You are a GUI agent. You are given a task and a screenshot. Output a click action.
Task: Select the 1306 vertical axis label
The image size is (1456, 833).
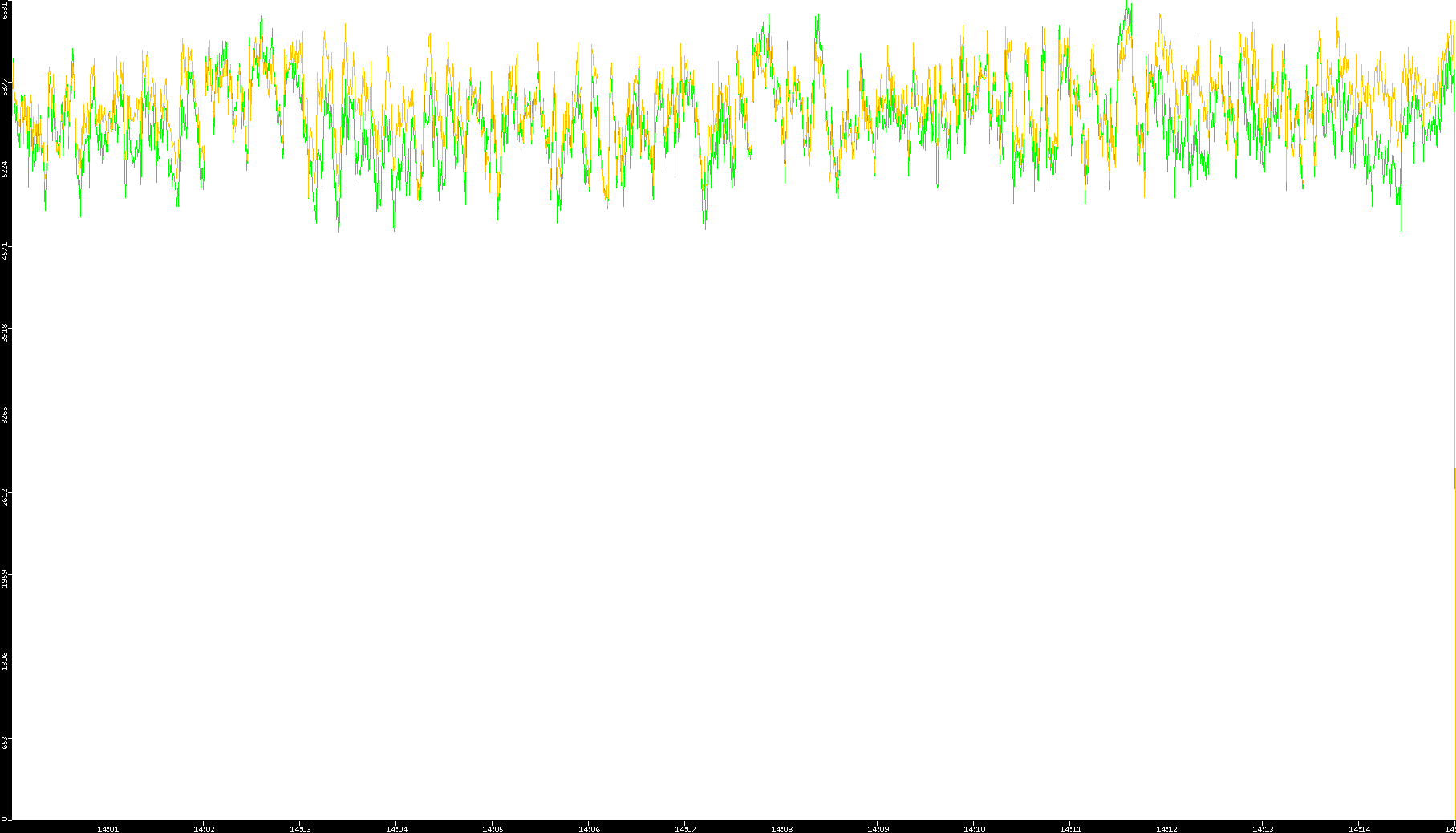tap(6, 661)
